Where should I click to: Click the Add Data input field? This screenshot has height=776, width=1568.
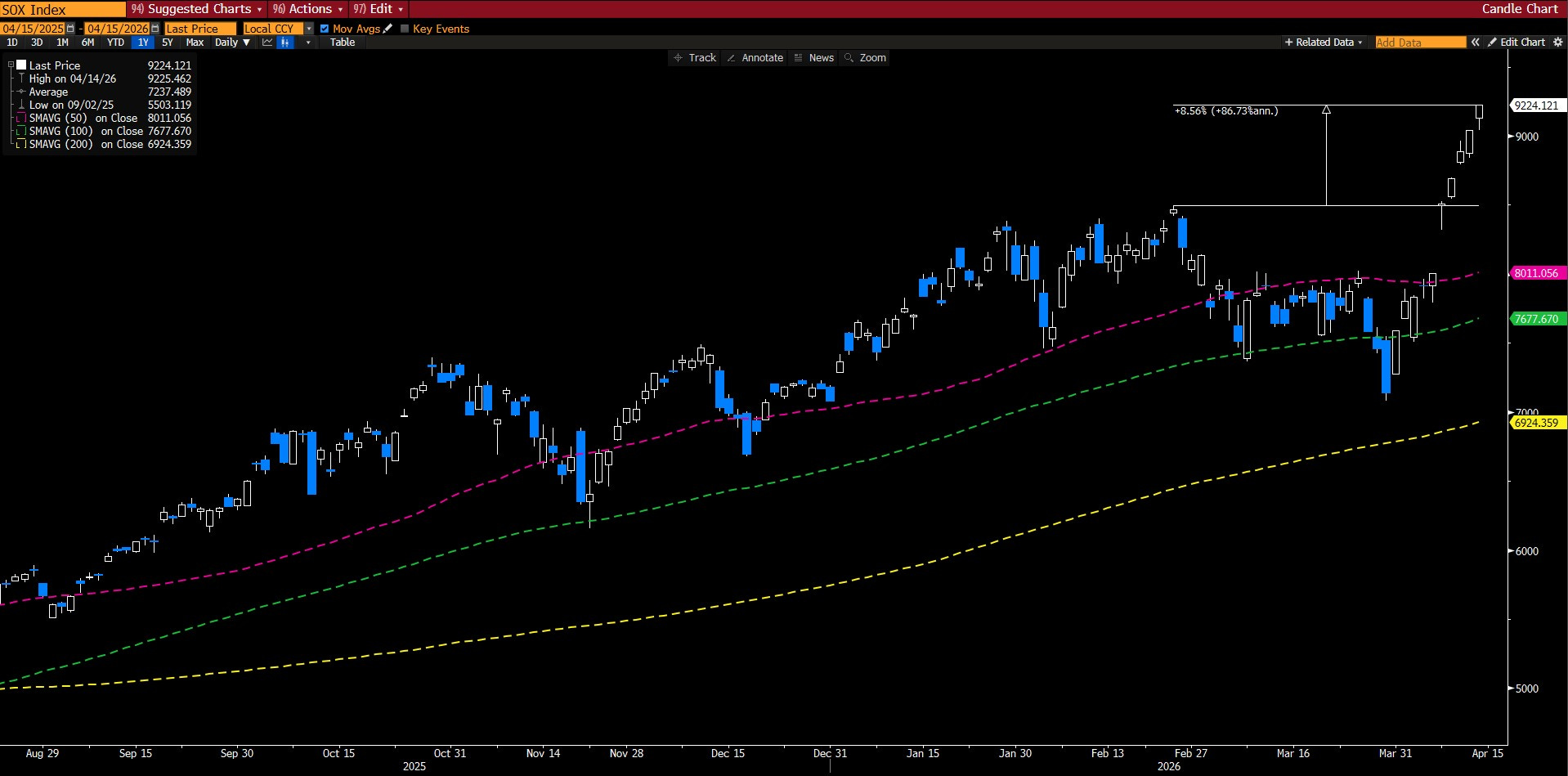(x=1419, y=43)
